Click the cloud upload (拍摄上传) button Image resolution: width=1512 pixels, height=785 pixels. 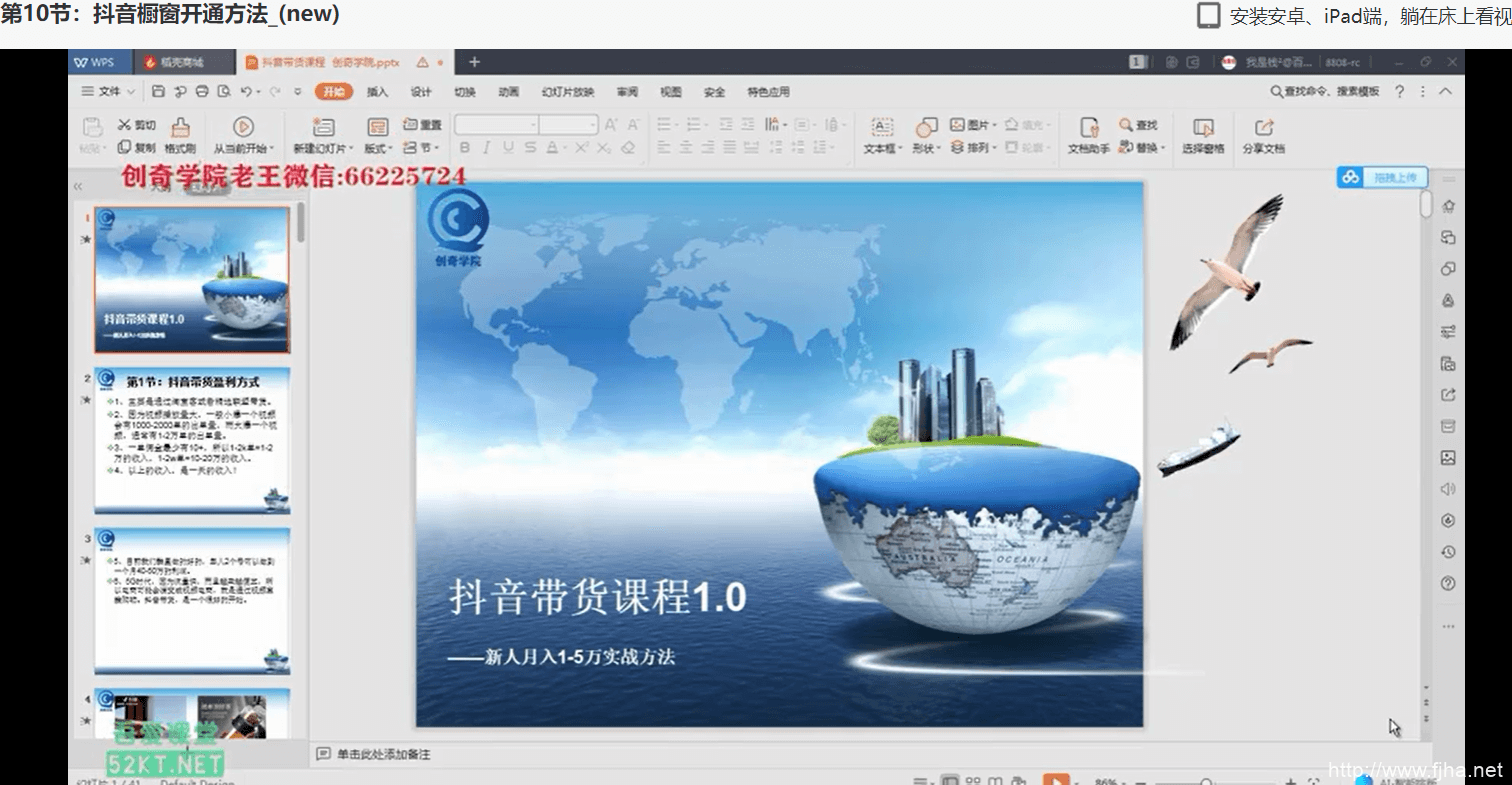pyautogui.click(x=1382, y=177)
